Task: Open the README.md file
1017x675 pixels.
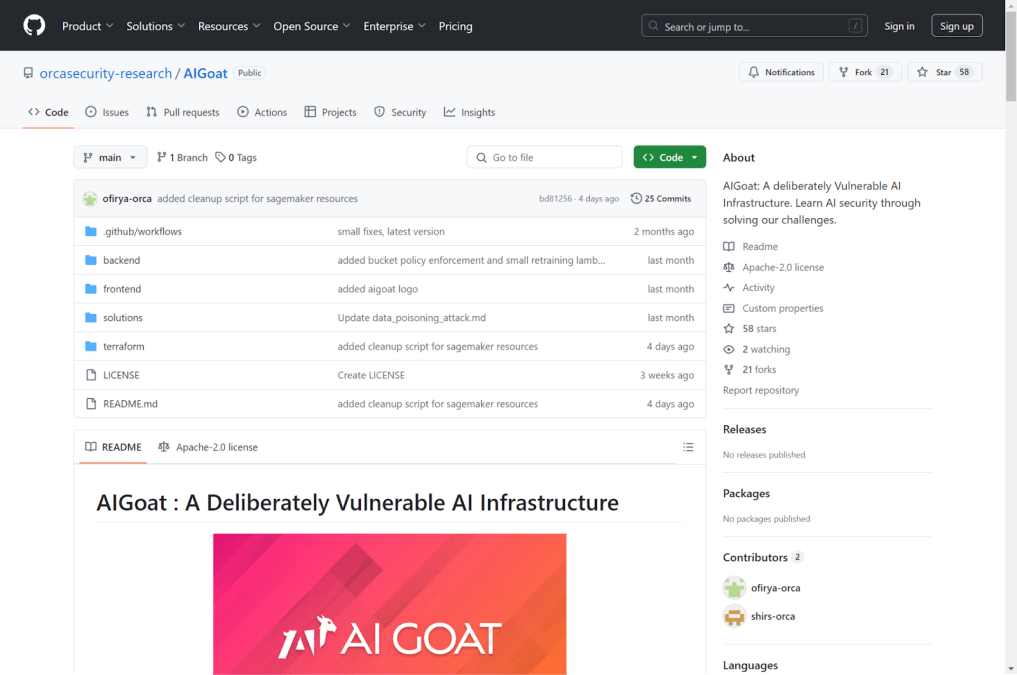Action: point(130,403)
